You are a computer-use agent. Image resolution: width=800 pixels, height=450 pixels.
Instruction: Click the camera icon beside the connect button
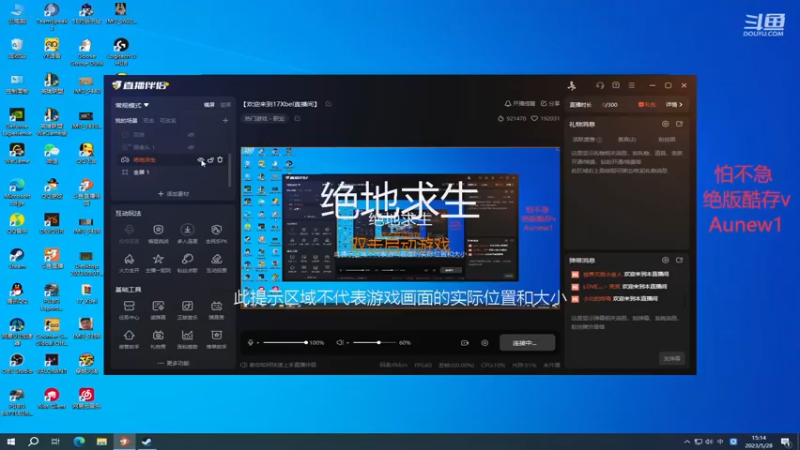tap(464, 343)
